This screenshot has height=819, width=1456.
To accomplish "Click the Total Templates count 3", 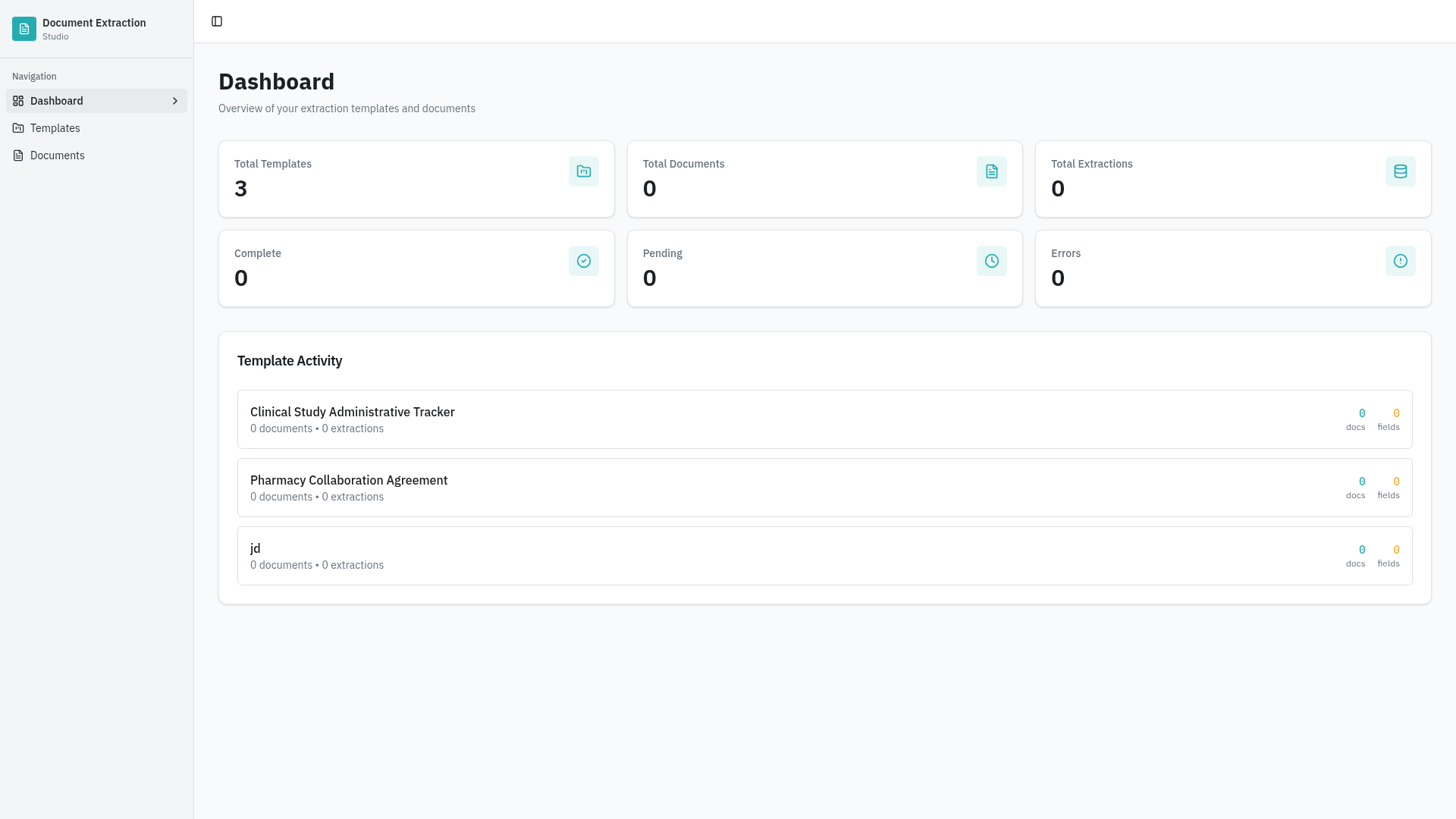I will 240,189.
